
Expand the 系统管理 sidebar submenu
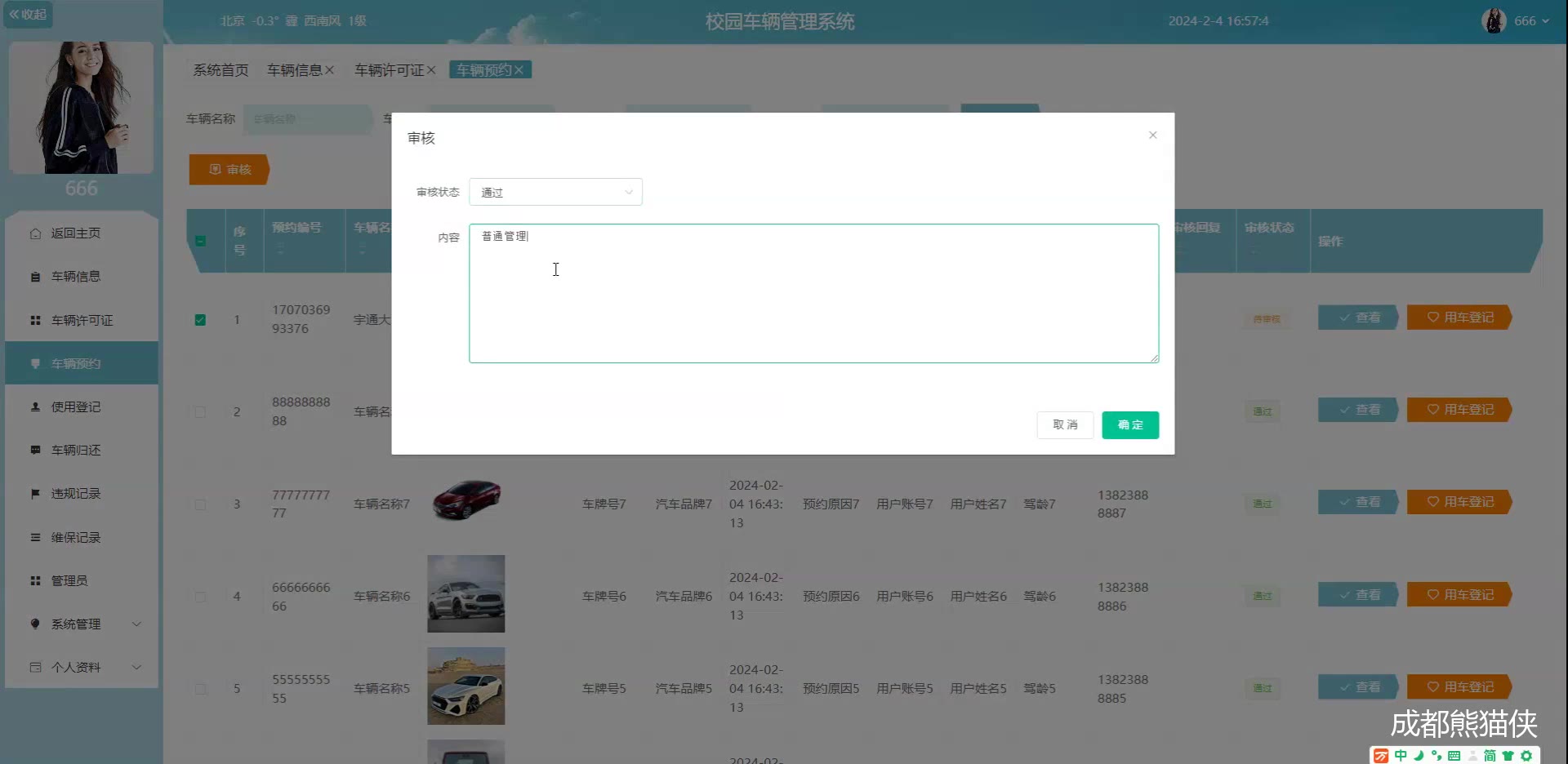82,624
